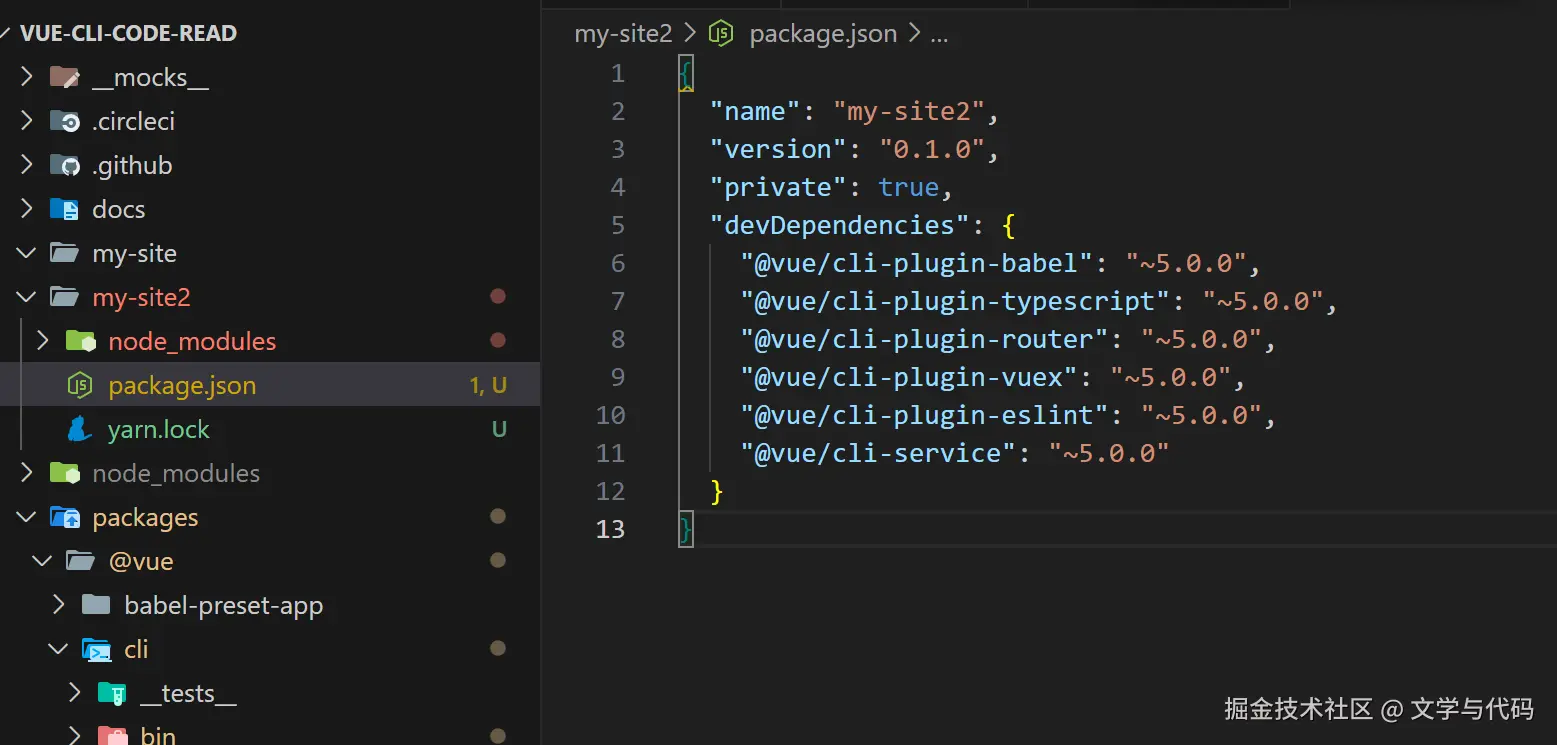Select the docs folder label
Image resolution: width=1557 pixels, height=745 pixels.
(118, 209)
